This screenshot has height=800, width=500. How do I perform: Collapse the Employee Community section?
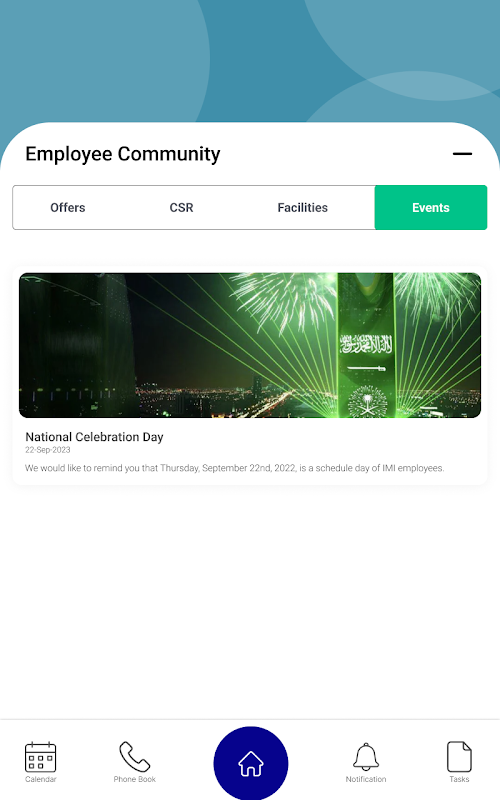462,154
